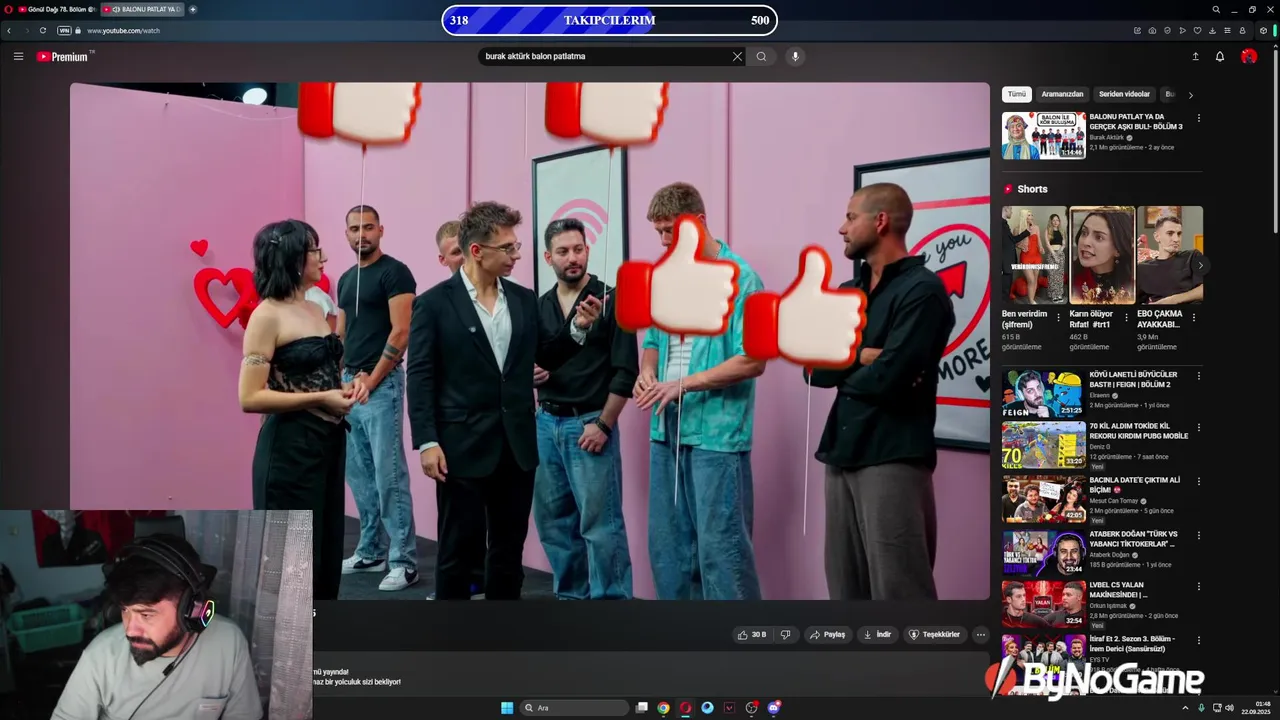The width and height of the screenshot is (1280, 720).
Task: Open options for ATABERK DOĞAN video
Action: pos(1199,536)
